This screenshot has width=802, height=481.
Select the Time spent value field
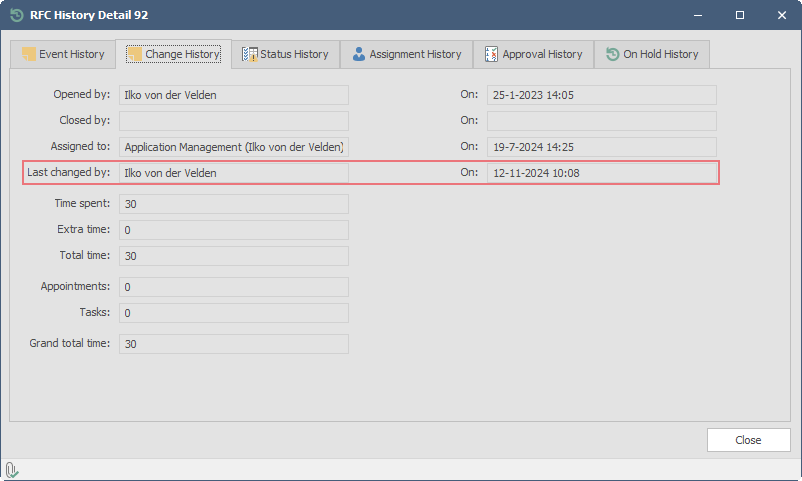tap(233, 204)
